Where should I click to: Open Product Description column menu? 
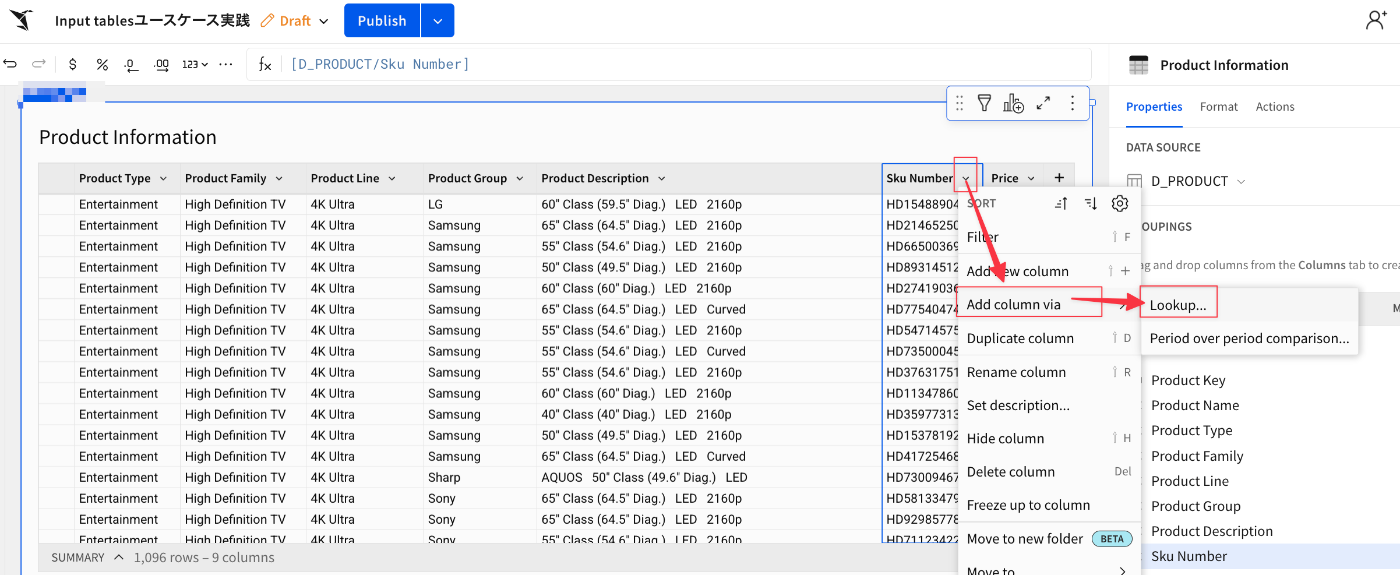[x=661, y=179]
